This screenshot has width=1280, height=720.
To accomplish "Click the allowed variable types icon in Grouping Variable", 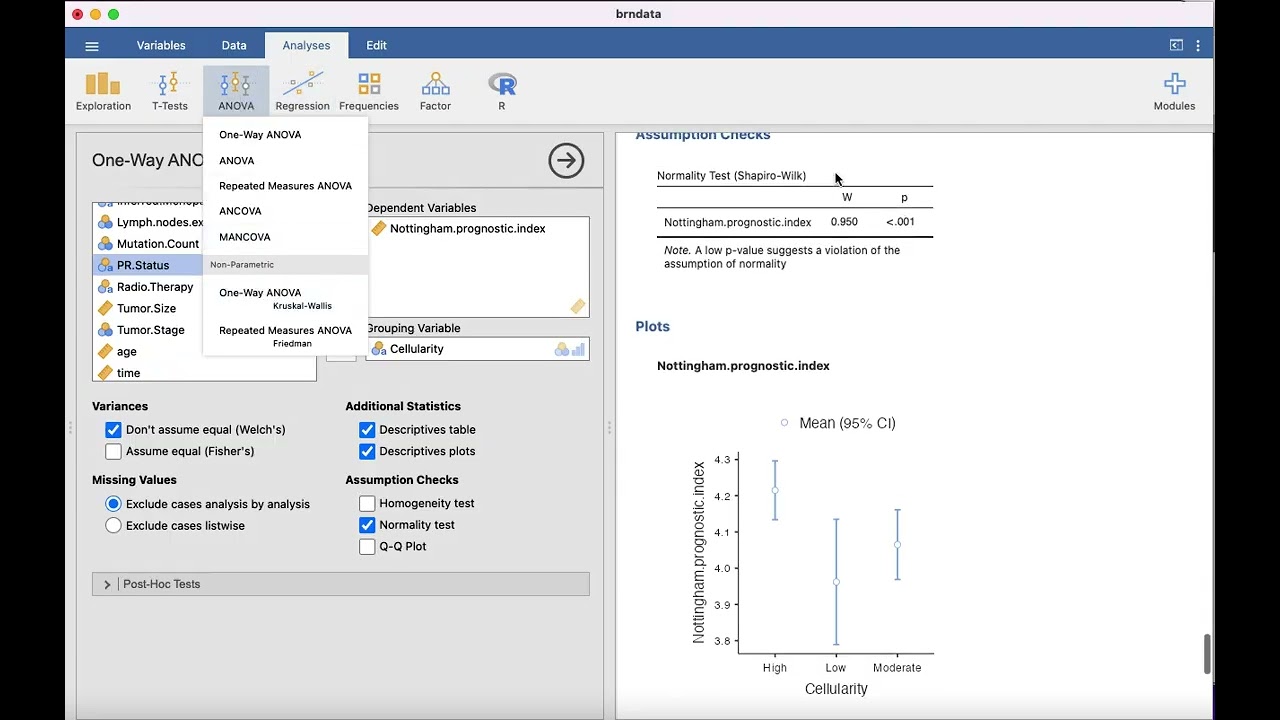I will [570, 349].
